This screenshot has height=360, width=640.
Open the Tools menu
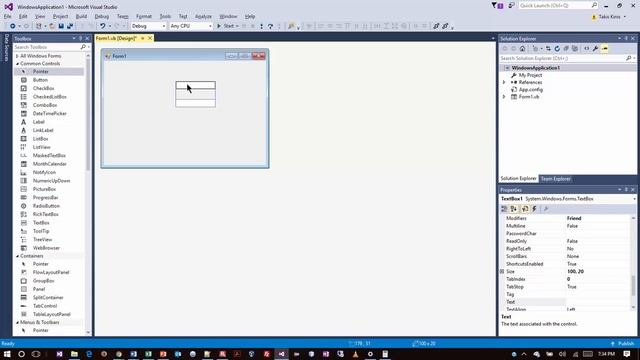(165, 16)
